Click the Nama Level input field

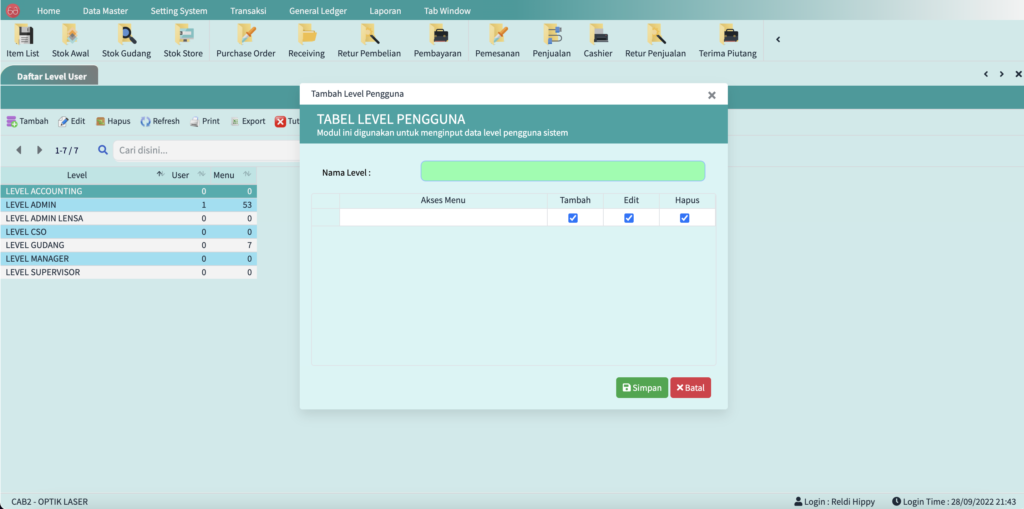562,172
